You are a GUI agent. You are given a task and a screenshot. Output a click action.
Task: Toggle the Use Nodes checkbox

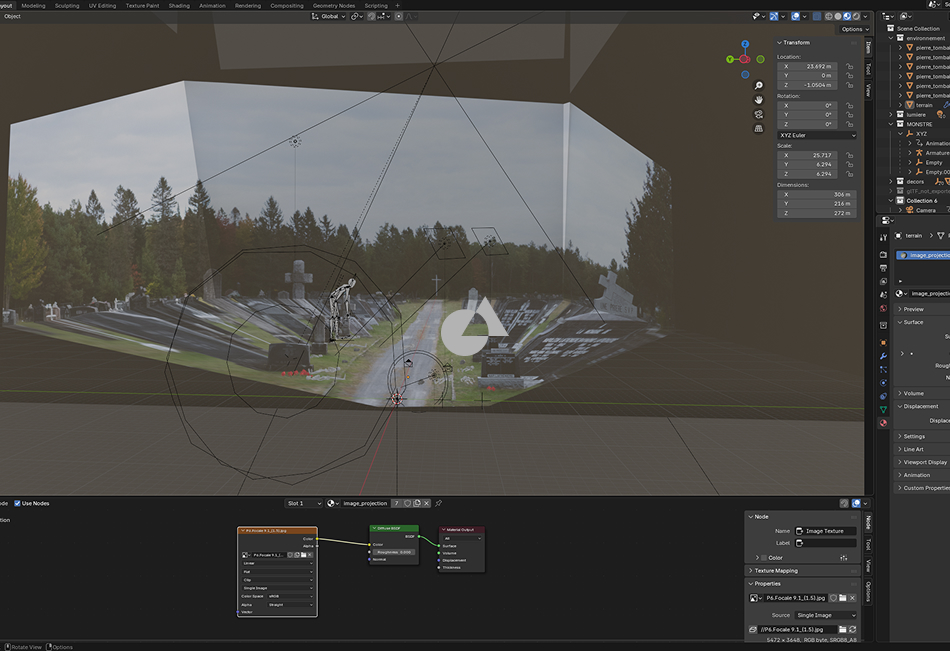(x=15, y=503)
